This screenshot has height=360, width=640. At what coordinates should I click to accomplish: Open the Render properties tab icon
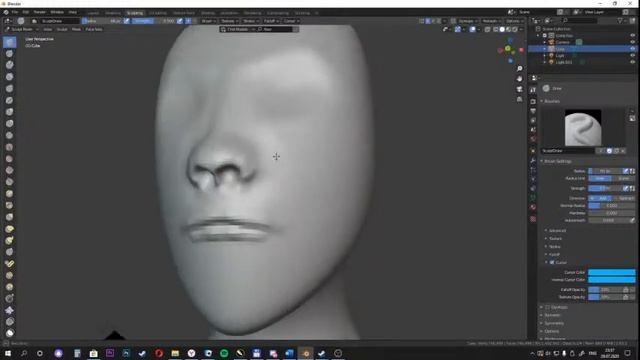coord(533,101)
